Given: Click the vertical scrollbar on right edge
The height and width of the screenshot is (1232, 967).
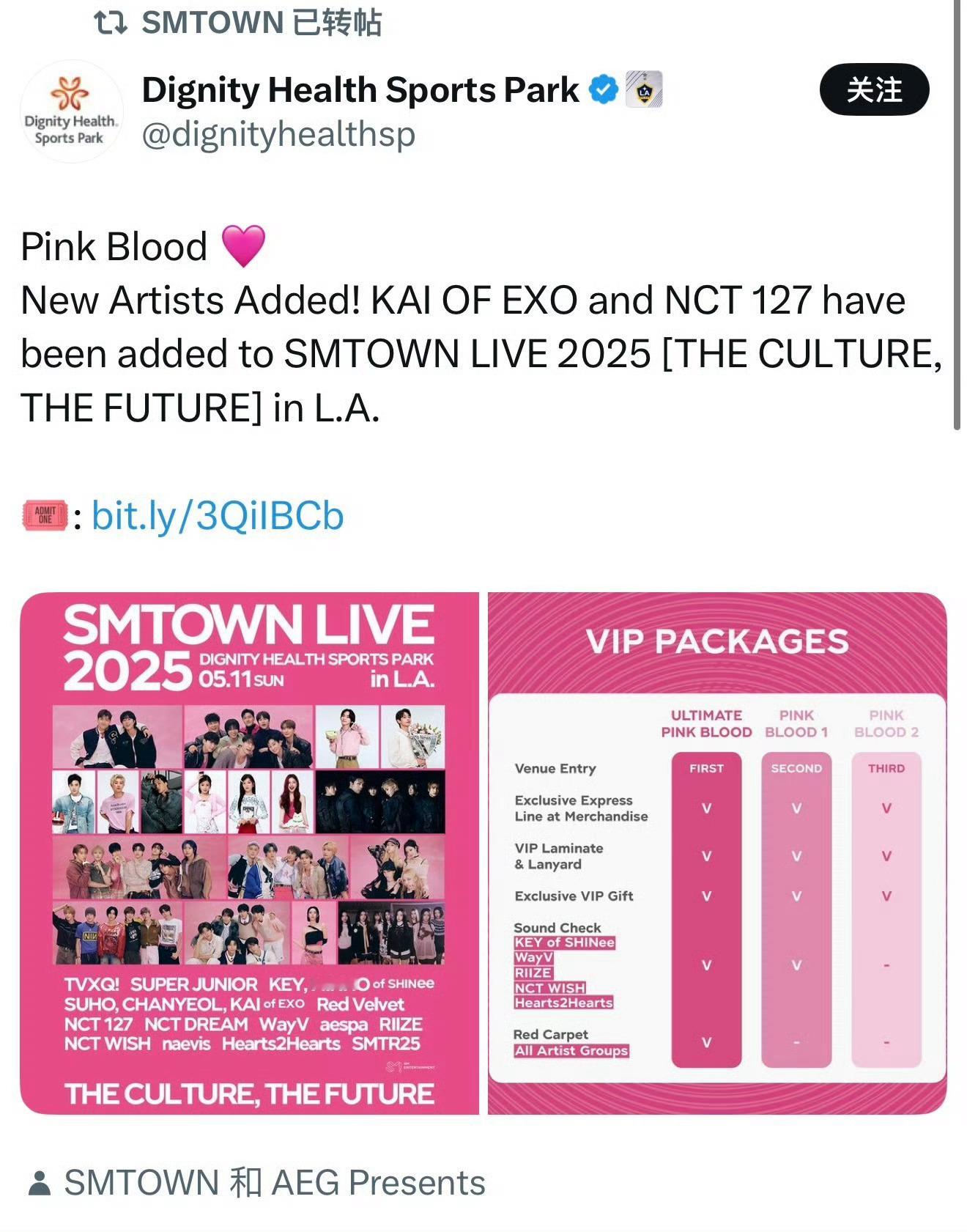Looking at the screenshot, I should [x=957, y=215].
